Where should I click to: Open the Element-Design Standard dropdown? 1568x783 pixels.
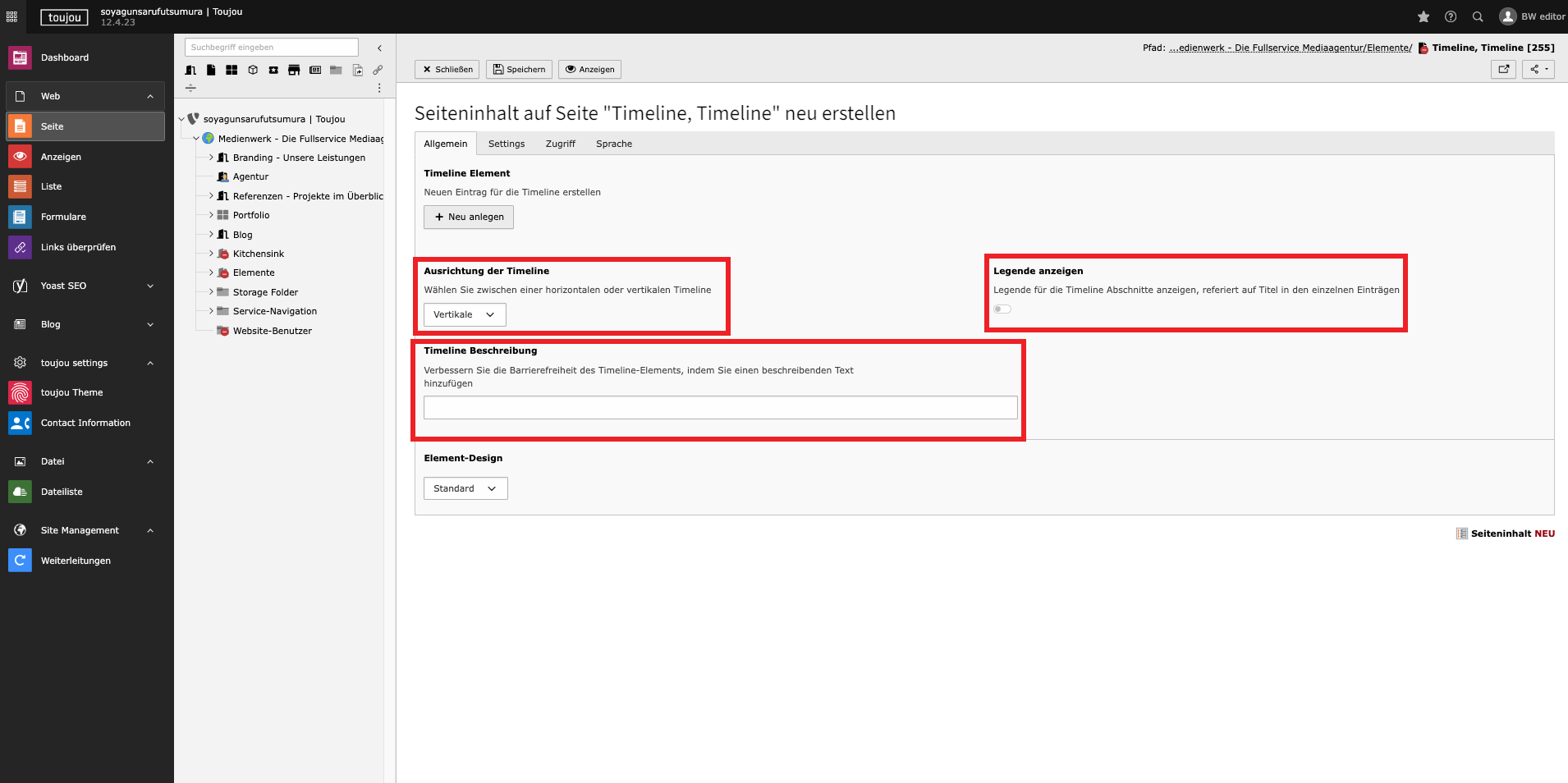pyautogui.click(x=465, y=488)
